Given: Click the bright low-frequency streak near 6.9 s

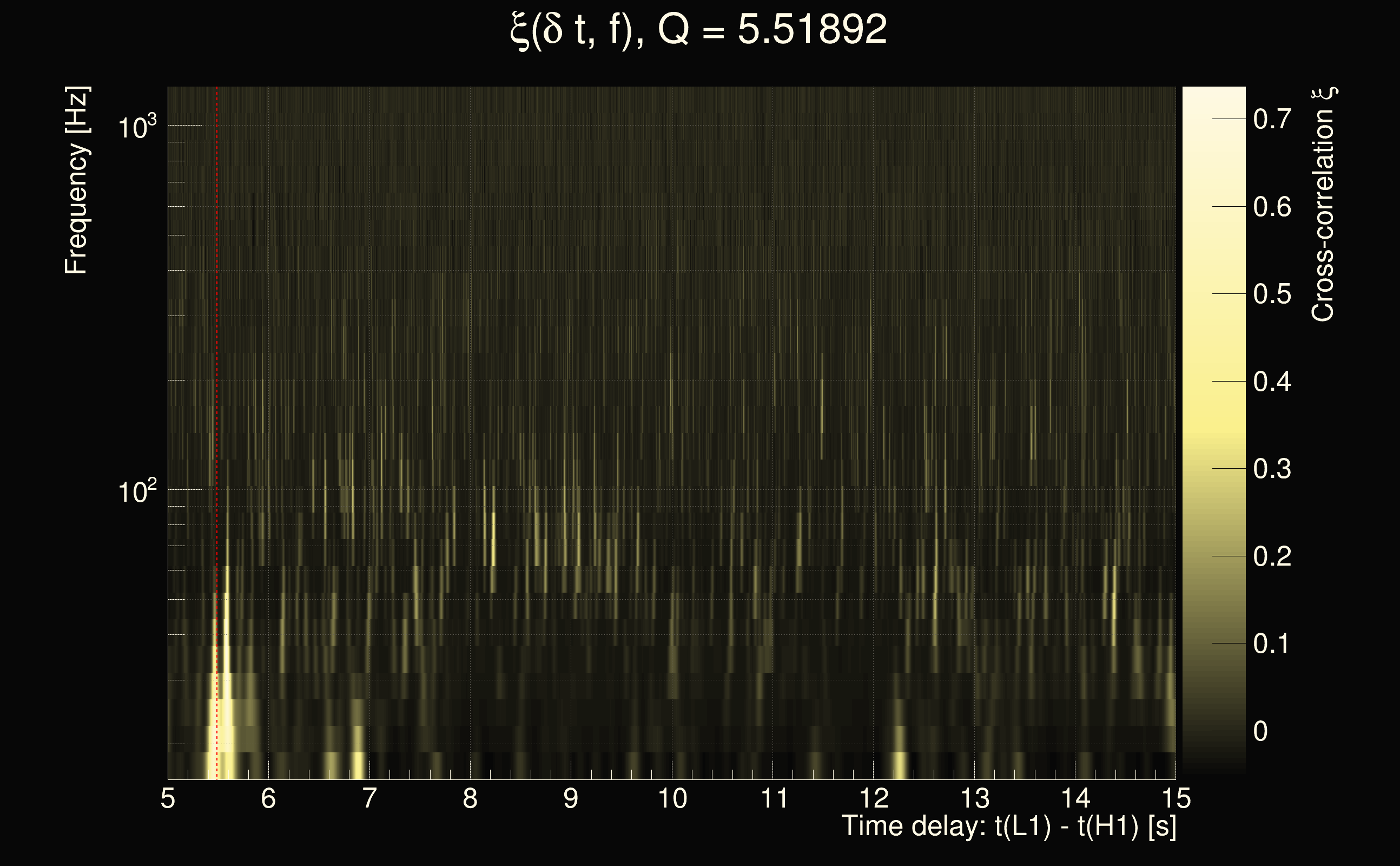Looking at the screenshot, I should (358, 762).
